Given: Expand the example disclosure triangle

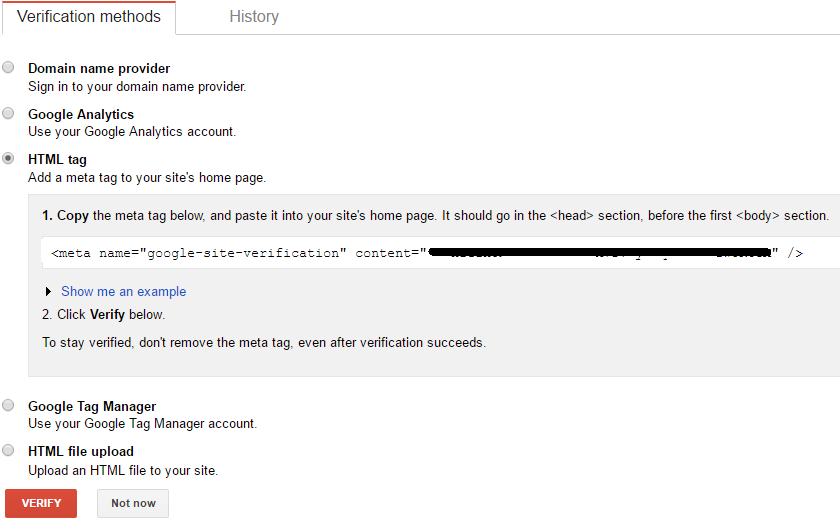Looking at the screenshot, I should click(49, 292).
